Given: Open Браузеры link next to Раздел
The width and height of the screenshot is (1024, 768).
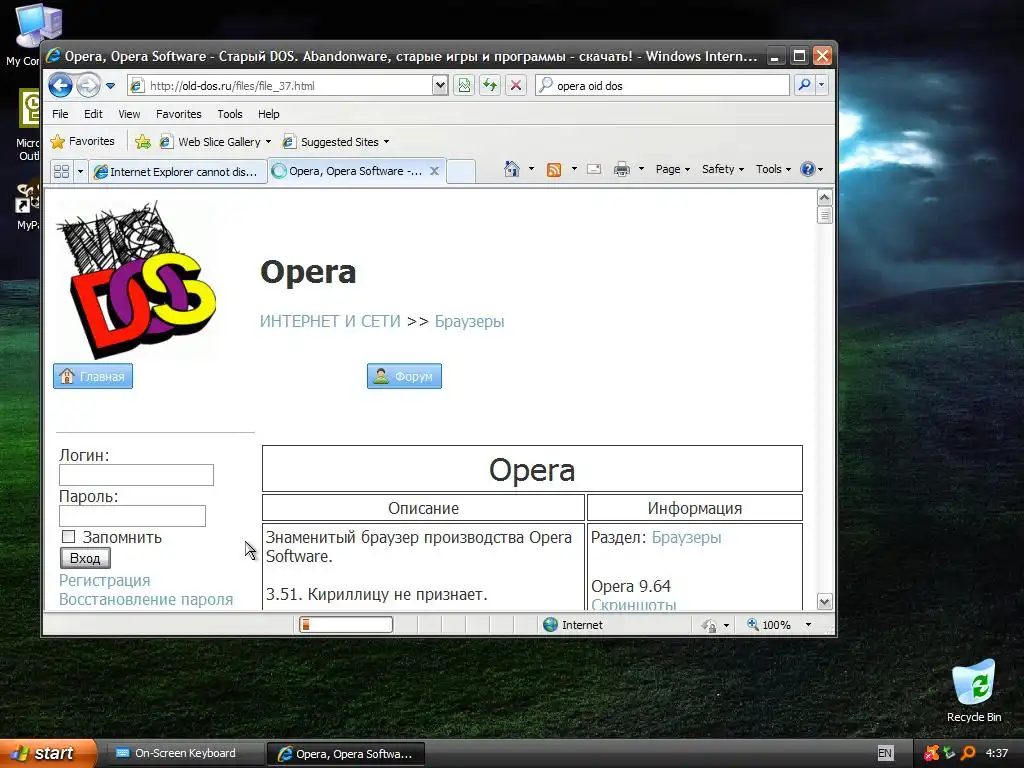Looking at the screenshot, I should (686, 537).
